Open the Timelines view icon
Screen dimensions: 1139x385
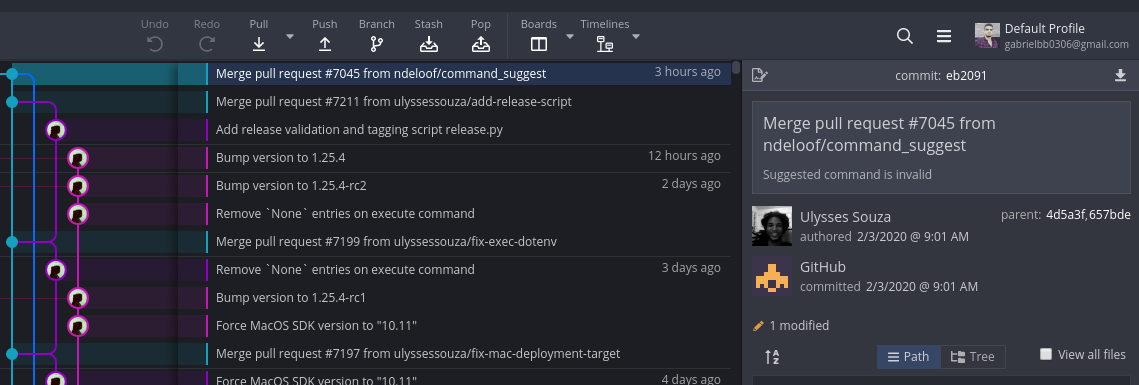tap(604, 44)
